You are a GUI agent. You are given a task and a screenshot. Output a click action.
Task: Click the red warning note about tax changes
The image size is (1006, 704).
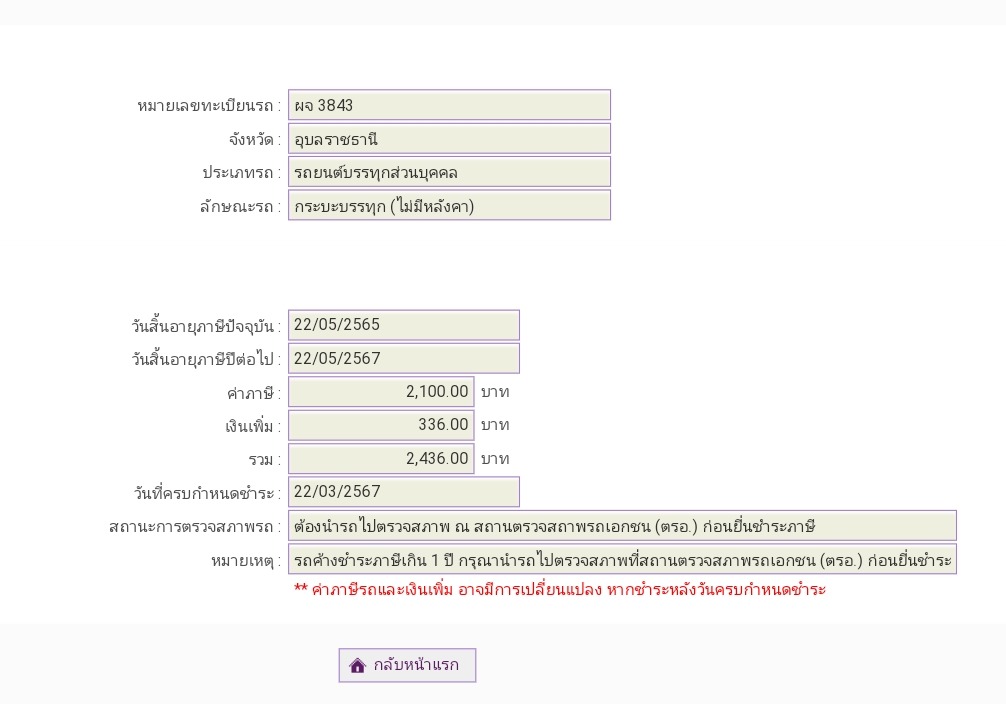[x=560, y=589]
